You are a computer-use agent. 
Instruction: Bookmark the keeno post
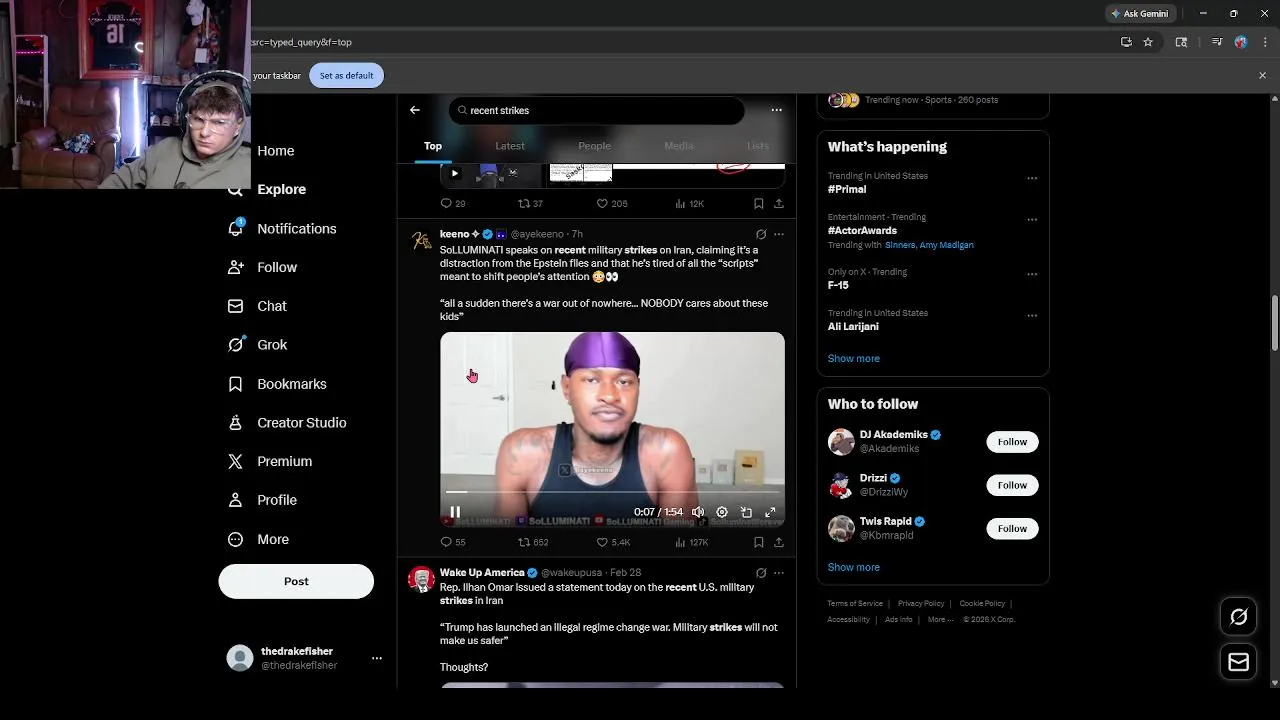(x=759, y=542)
